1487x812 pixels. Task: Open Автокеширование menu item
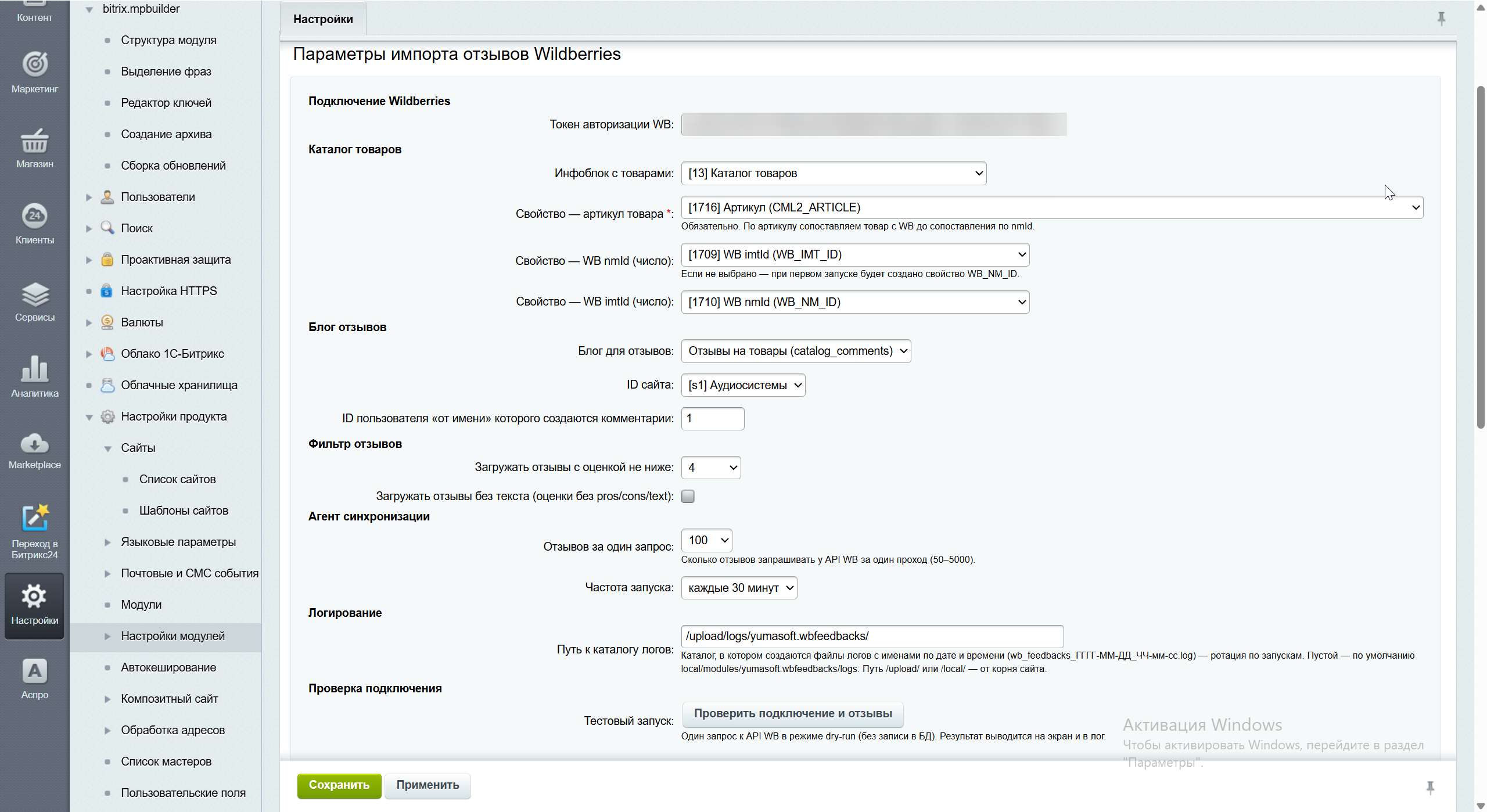[168, 667]
